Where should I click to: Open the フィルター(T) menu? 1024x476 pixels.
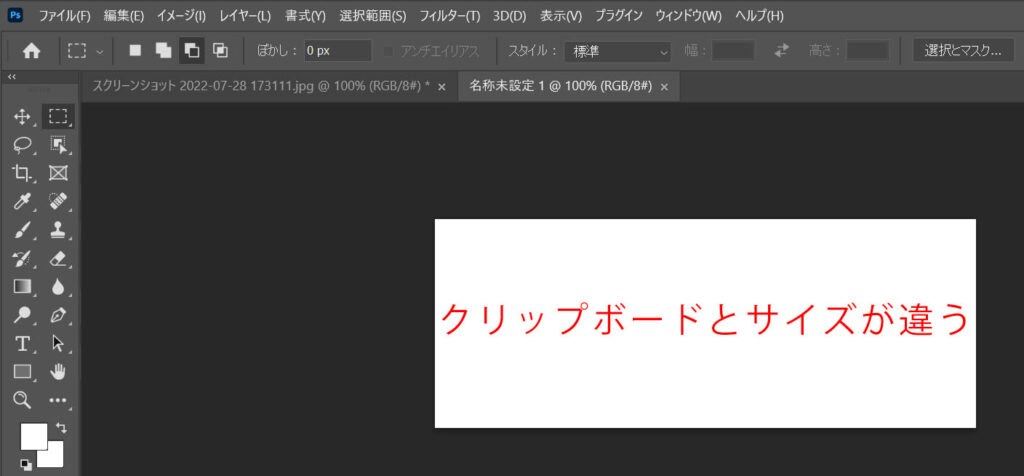[x=449, y=16]
